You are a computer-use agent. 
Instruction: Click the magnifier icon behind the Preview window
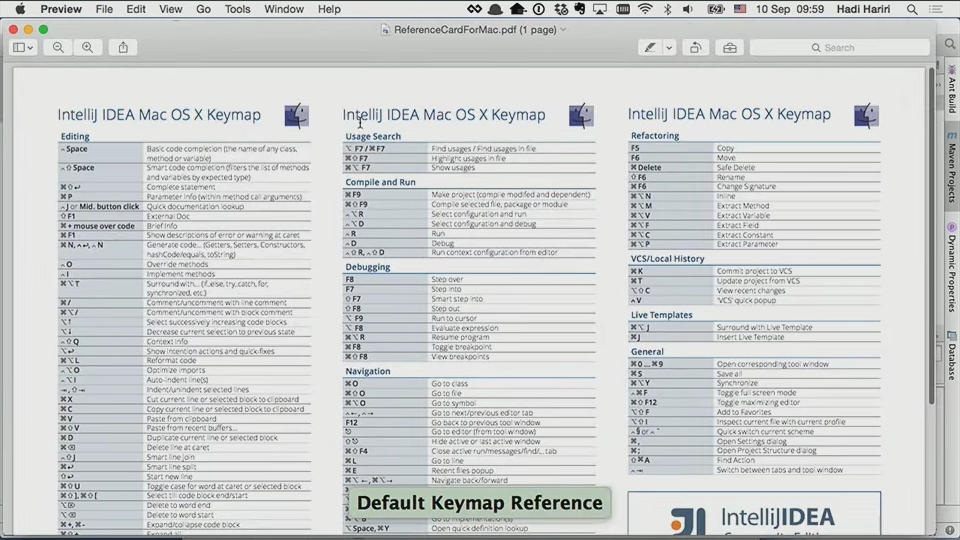[950, 43]
